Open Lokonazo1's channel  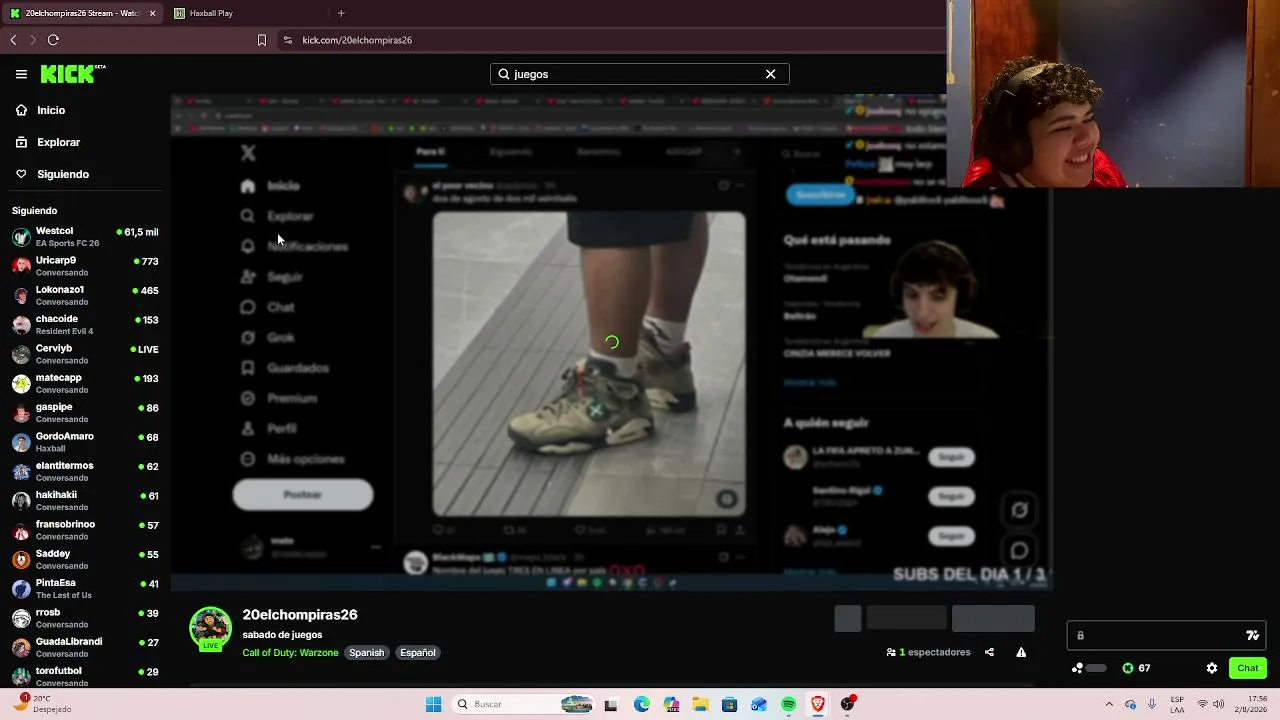(x=85, y=295)
